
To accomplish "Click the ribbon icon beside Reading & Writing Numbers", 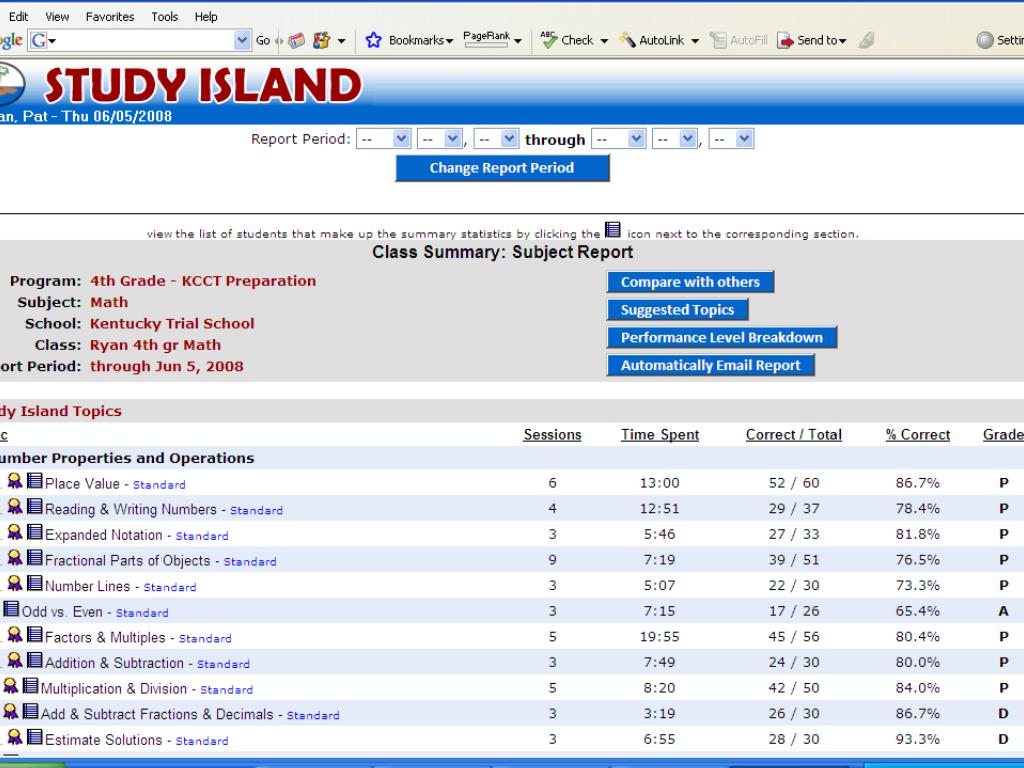I will coord(14,507).
